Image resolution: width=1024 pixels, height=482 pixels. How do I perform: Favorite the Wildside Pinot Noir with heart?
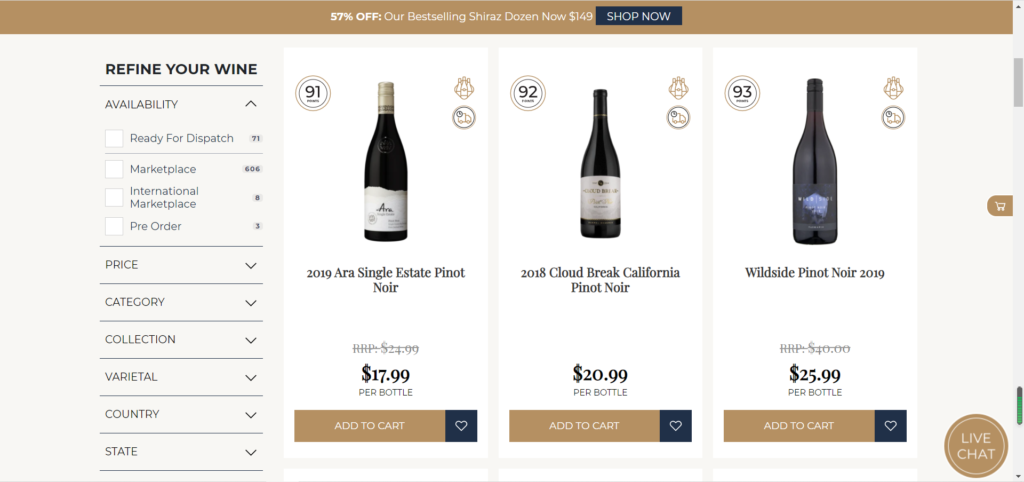[890, 425]
